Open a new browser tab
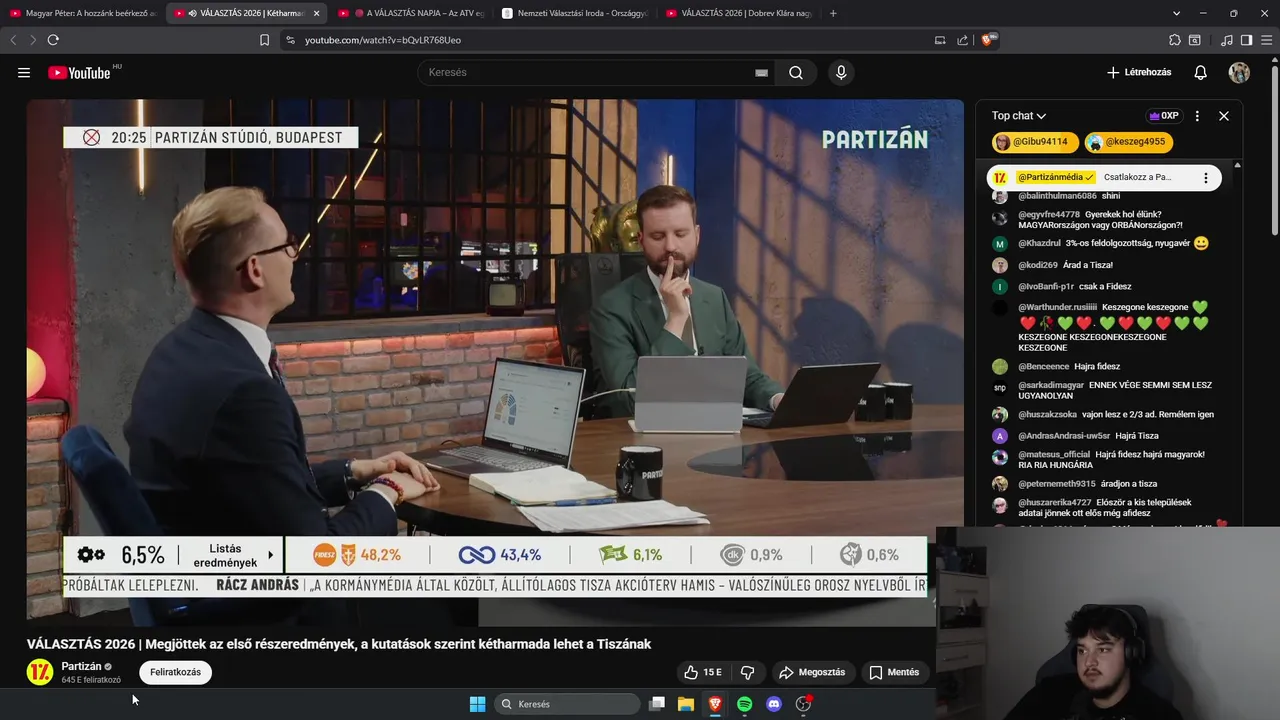Screen dimensions: 1280x720 833,13
